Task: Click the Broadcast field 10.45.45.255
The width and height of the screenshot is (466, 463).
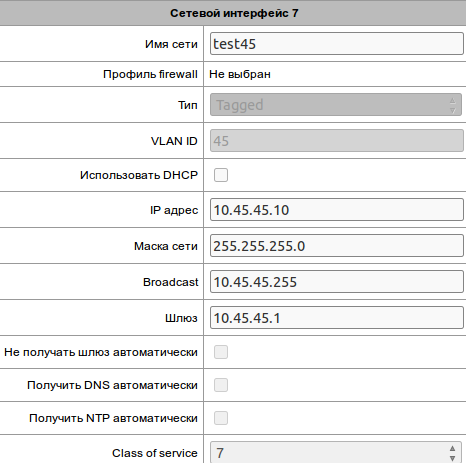Action: point(337,282)
